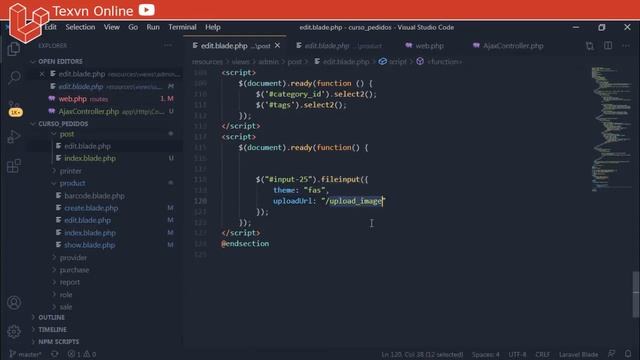Click the open changes compare icon
640x360 pixels.
coord(590,46)
